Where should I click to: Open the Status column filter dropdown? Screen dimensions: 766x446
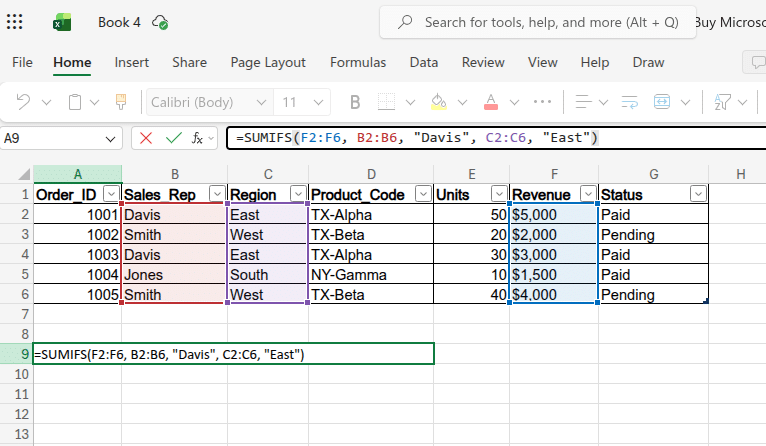coord(697,194)
